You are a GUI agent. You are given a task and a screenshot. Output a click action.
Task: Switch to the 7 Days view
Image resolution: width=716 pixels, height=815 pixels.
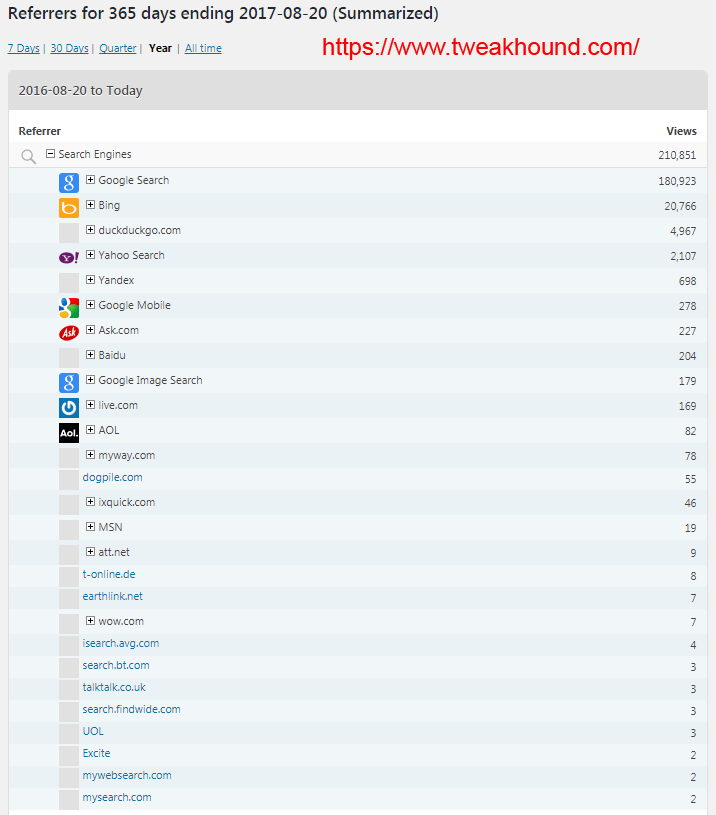pyautogui.click(x=23, y=48)
